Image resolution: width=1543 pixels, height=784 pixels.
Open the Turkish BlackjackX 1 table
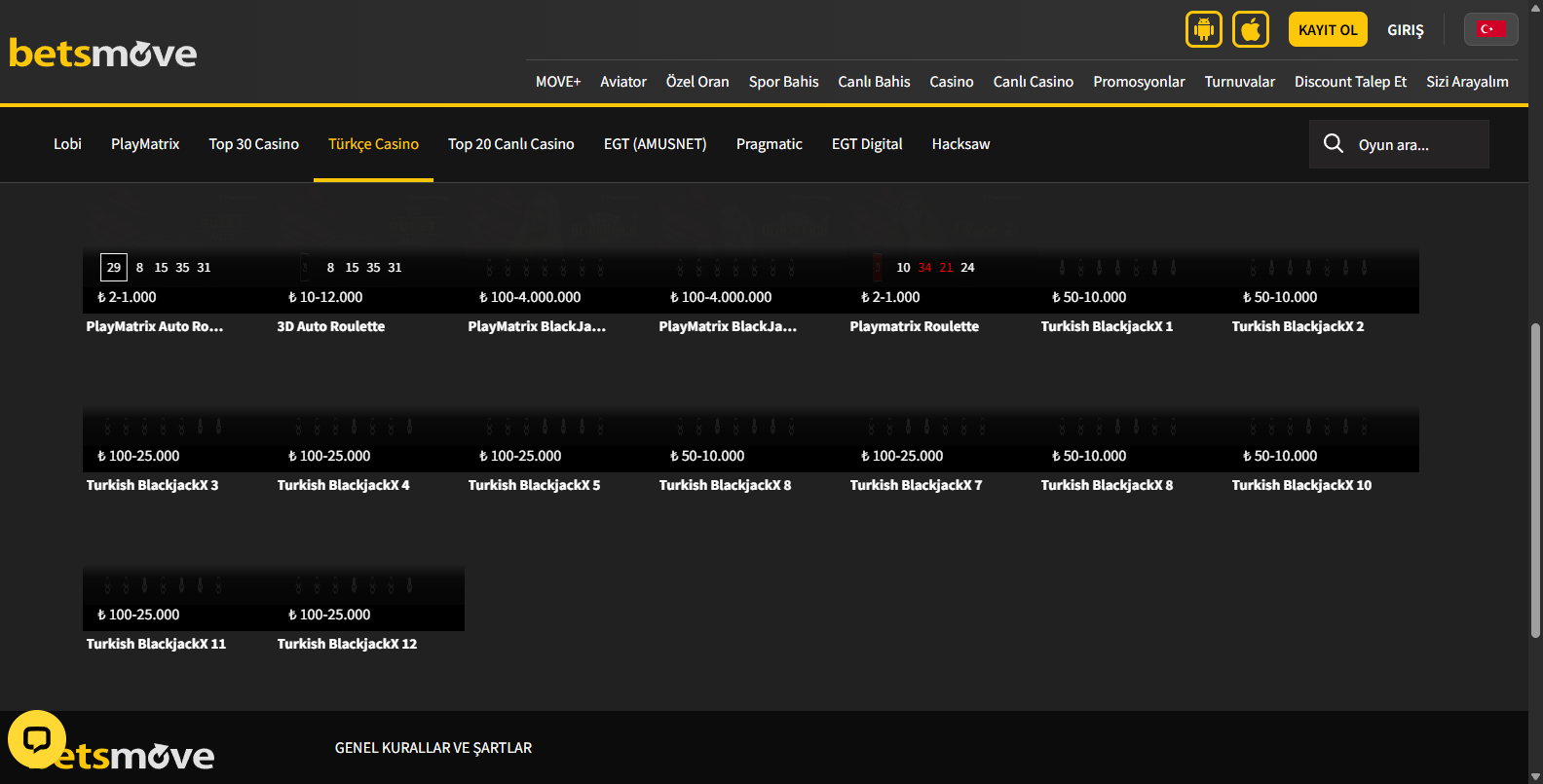click(1107, 326)
